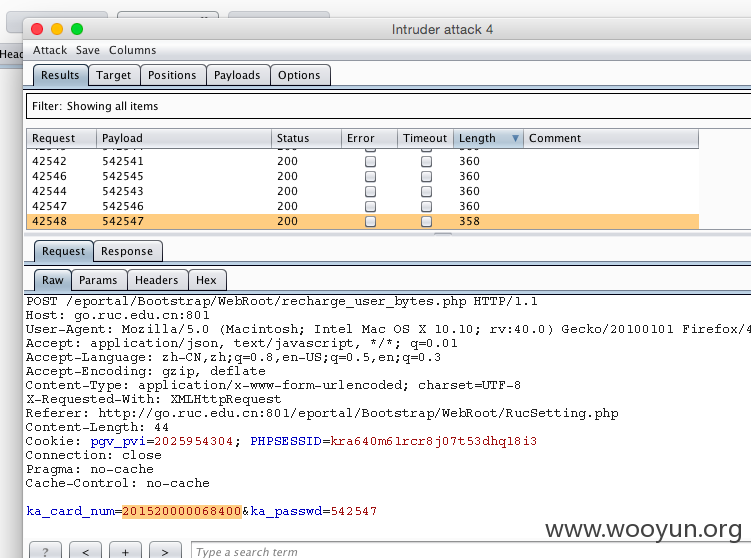Open the Request message tab

[63, 251]
